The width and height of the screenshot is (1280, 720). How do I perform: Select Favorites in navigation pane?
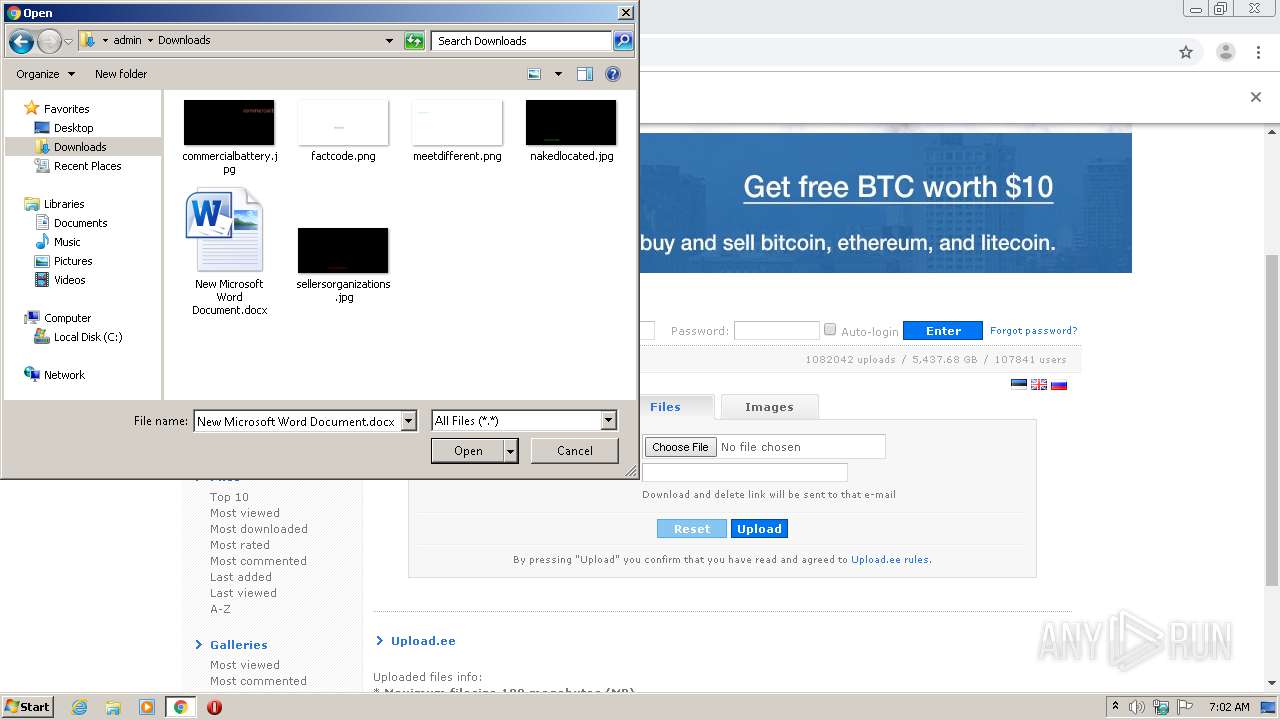57,109
